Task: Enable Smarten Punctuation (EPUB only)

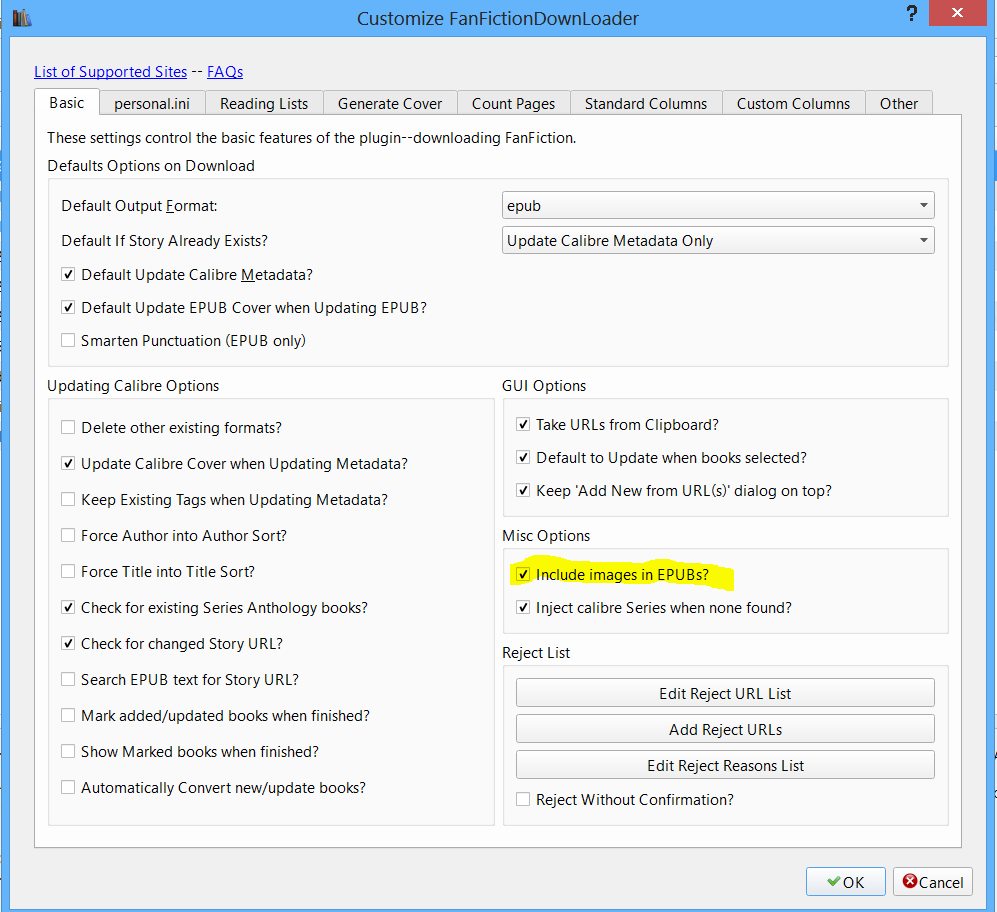Action: point(68,341)
